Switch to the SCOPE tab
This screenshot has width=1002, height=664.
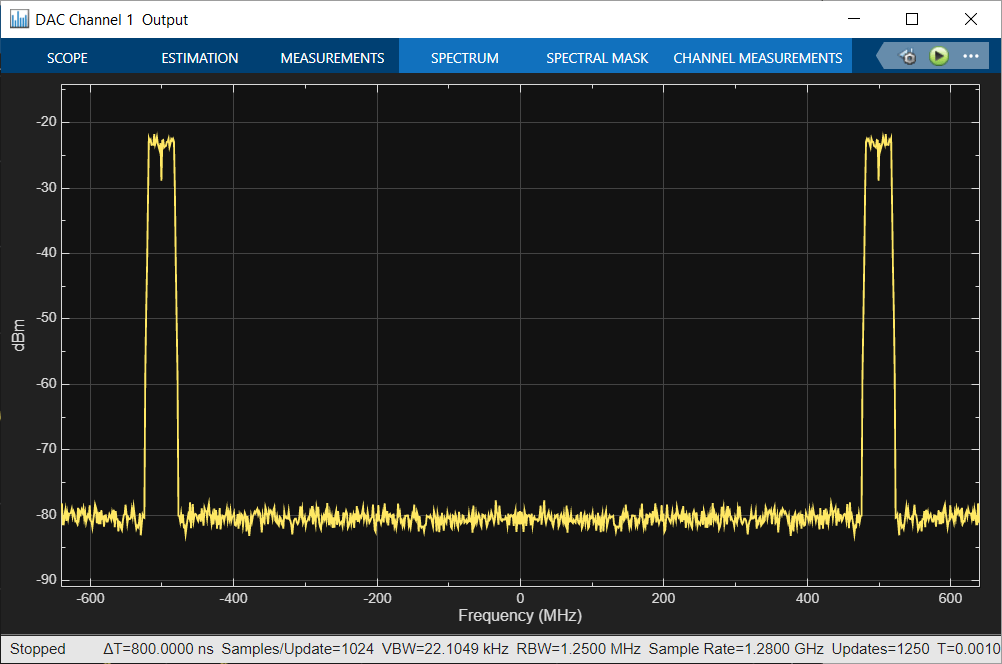[67, 58]
